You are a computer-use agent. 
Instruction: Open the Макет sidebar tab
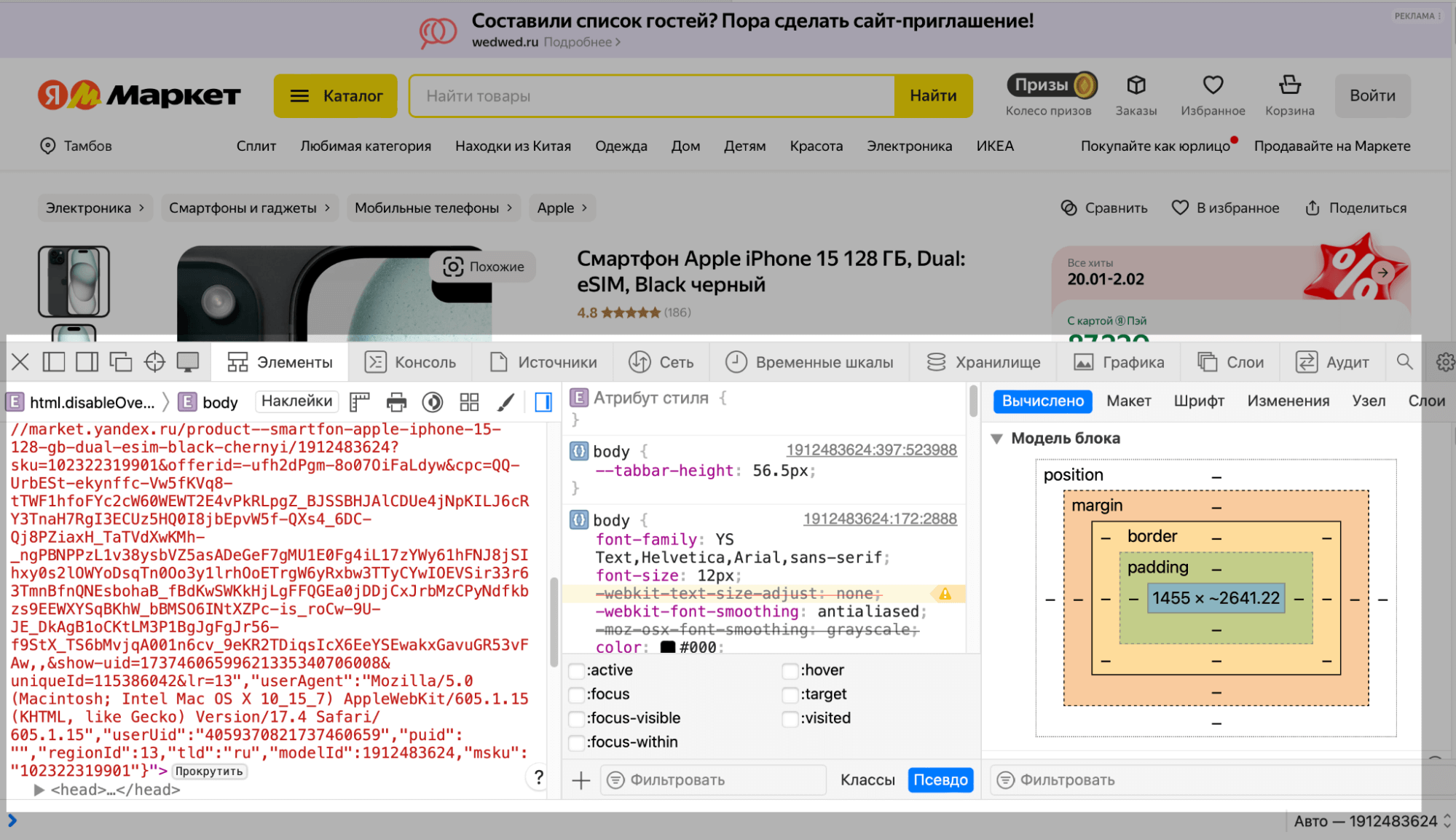(x=1128, y=401)
